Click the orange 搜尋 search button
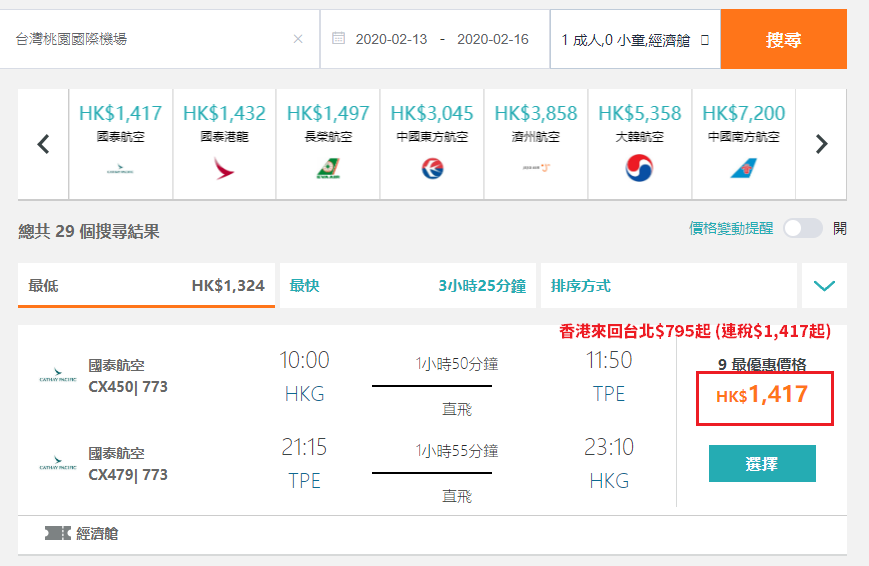The image size is (869, 566). point(784,39)
